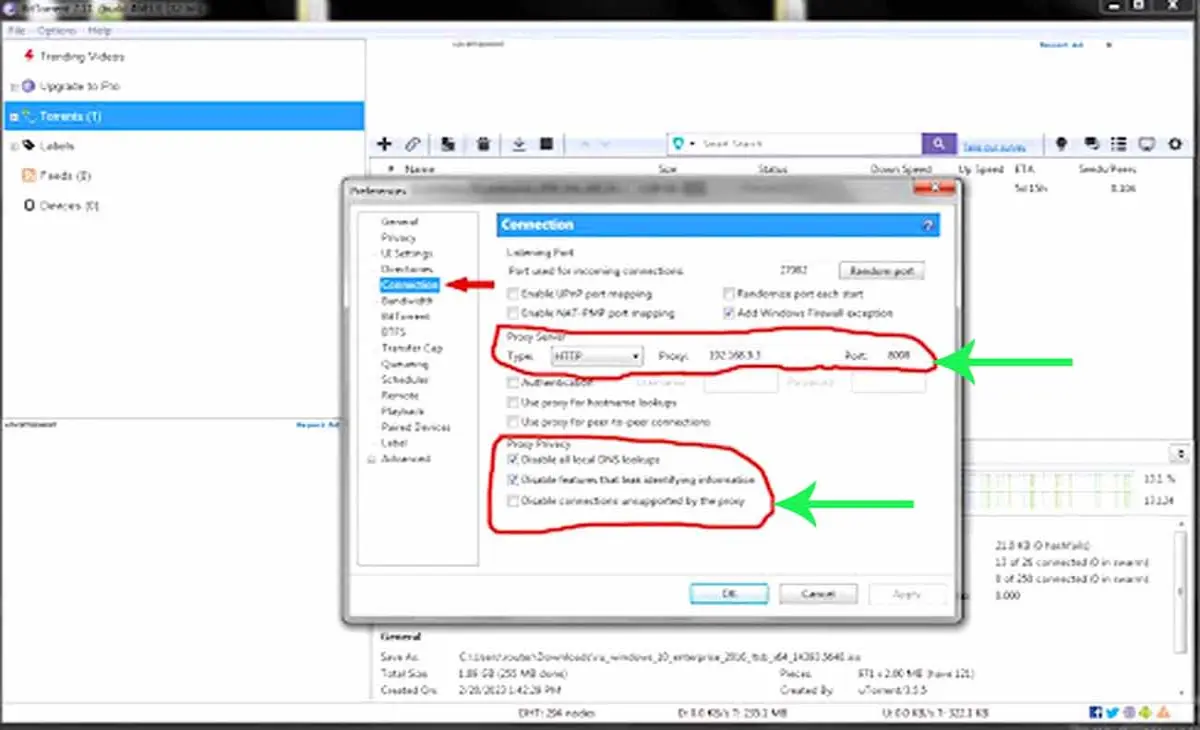
Task: Sort torrents by Down Speed column header
Action: pyautogui.click(x=900, y=170)
